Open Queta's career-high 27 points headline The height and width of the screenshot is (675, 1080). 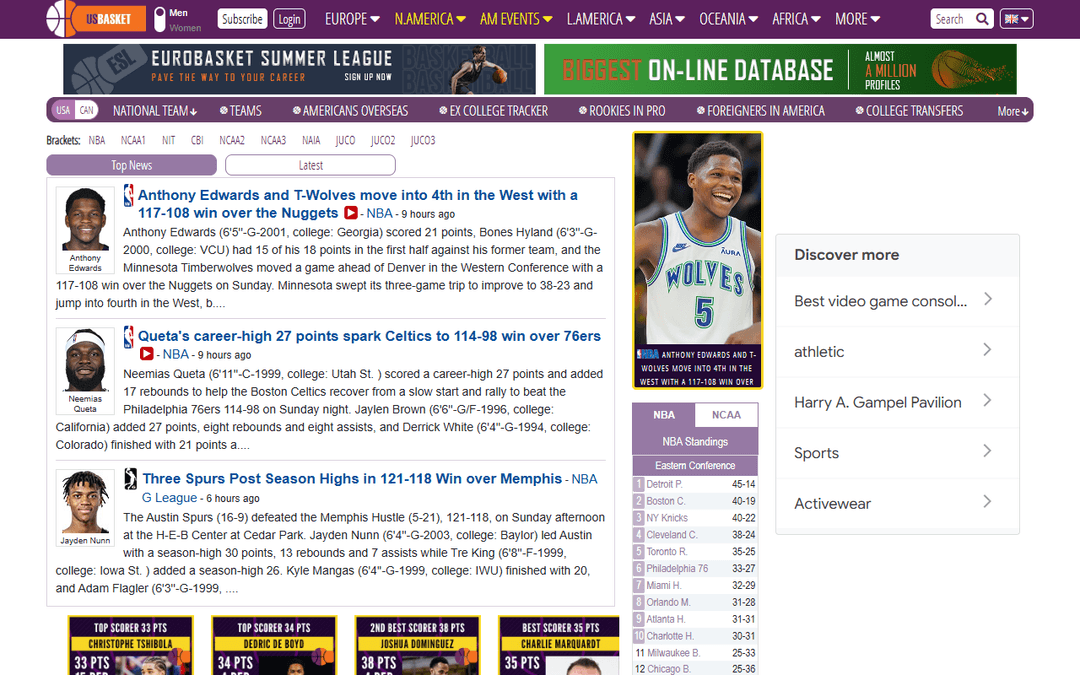pos(369,336)
